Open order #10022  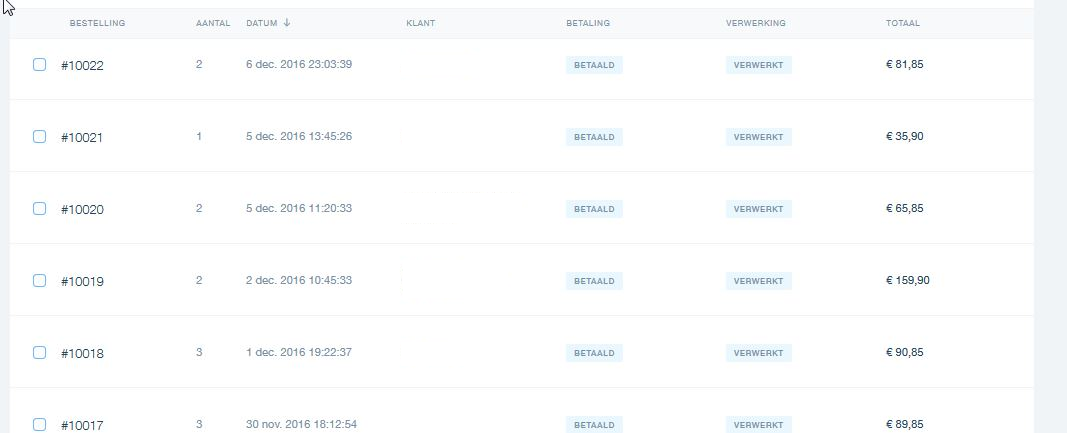(82, 65)
